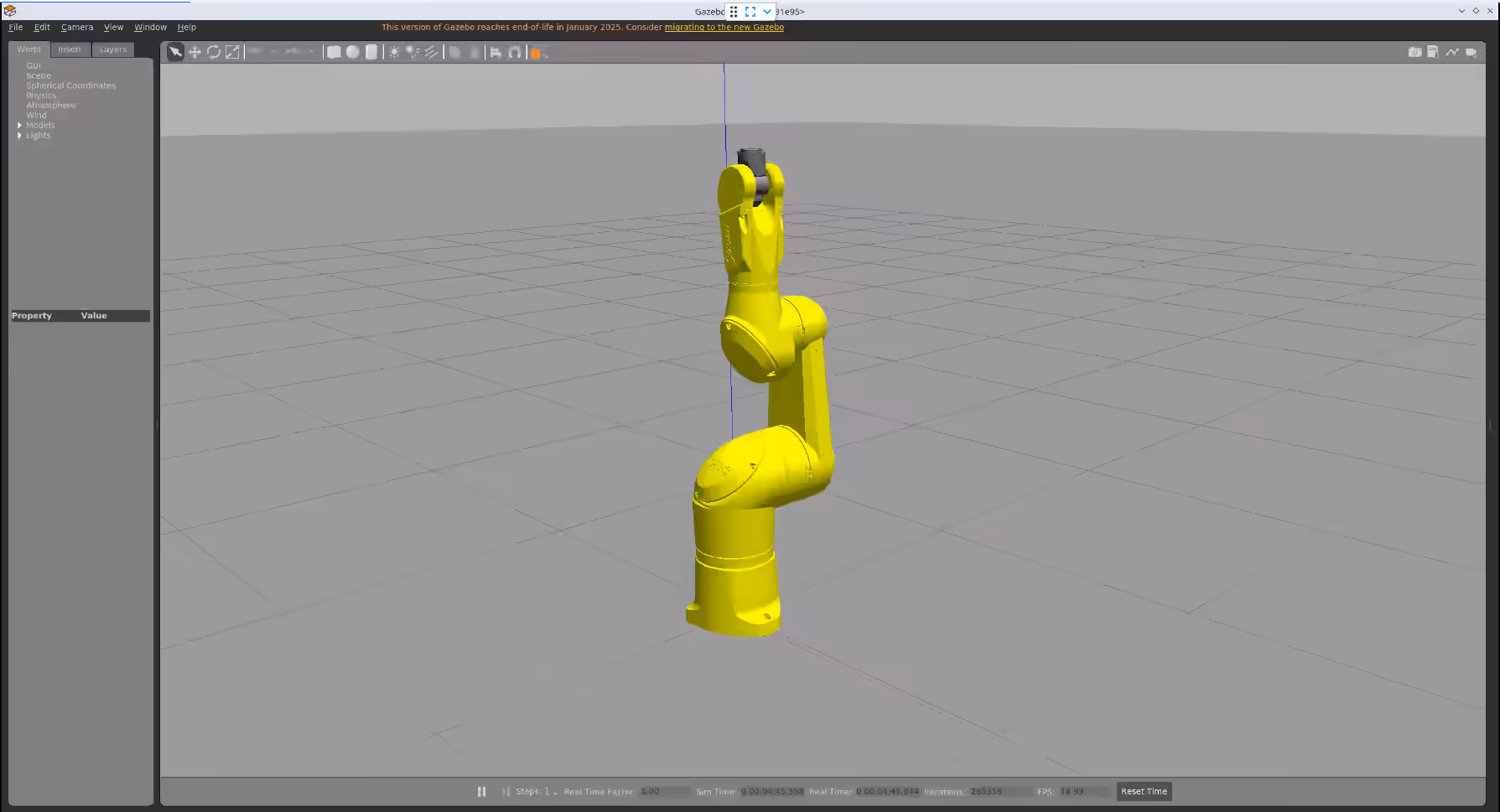Insert a sphere shape
1500x812 pixels.
point(353,52)
